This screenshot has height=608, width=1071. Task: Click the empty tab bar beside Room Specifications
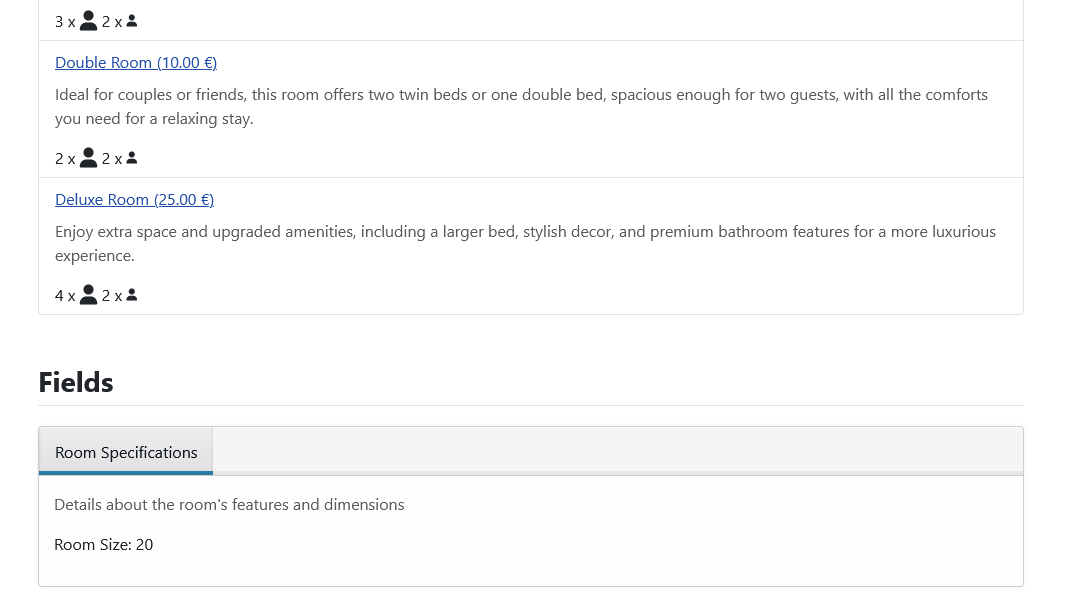coord(617,450)
